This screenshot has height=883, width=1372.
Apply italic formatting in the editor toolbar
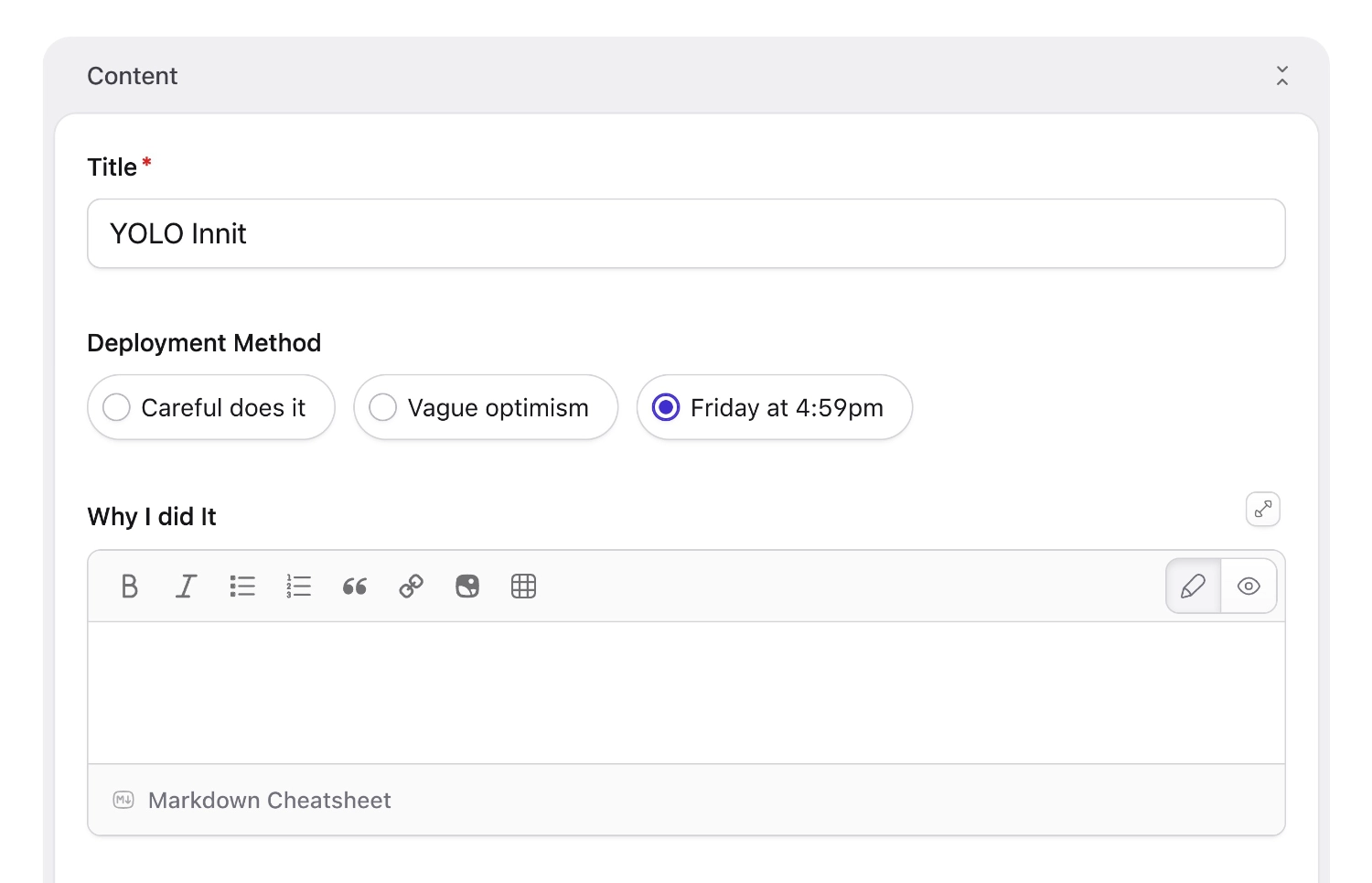(x=187, y=586)
